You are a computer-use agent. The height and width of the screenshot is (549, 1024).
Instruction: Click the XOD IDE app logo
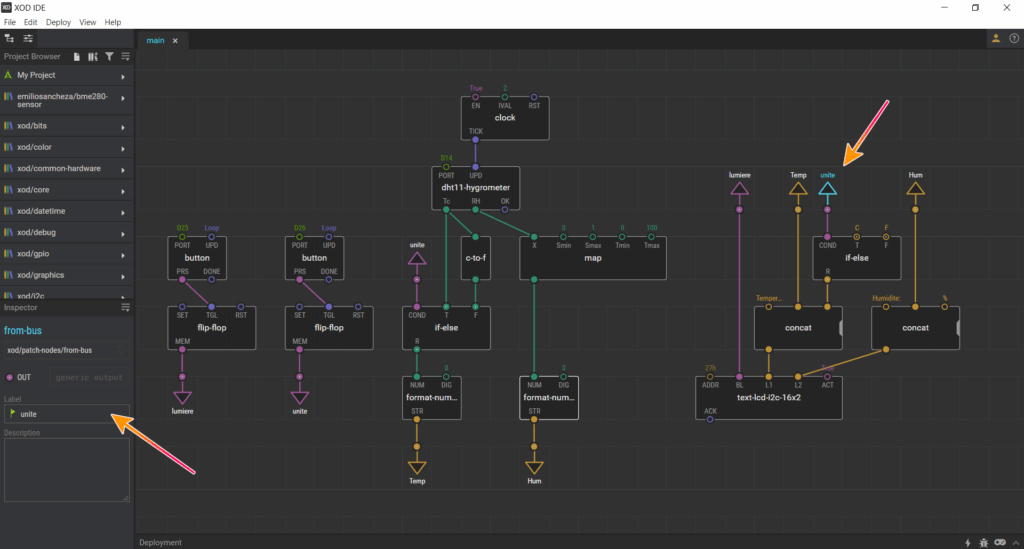(x=7, y=7)
